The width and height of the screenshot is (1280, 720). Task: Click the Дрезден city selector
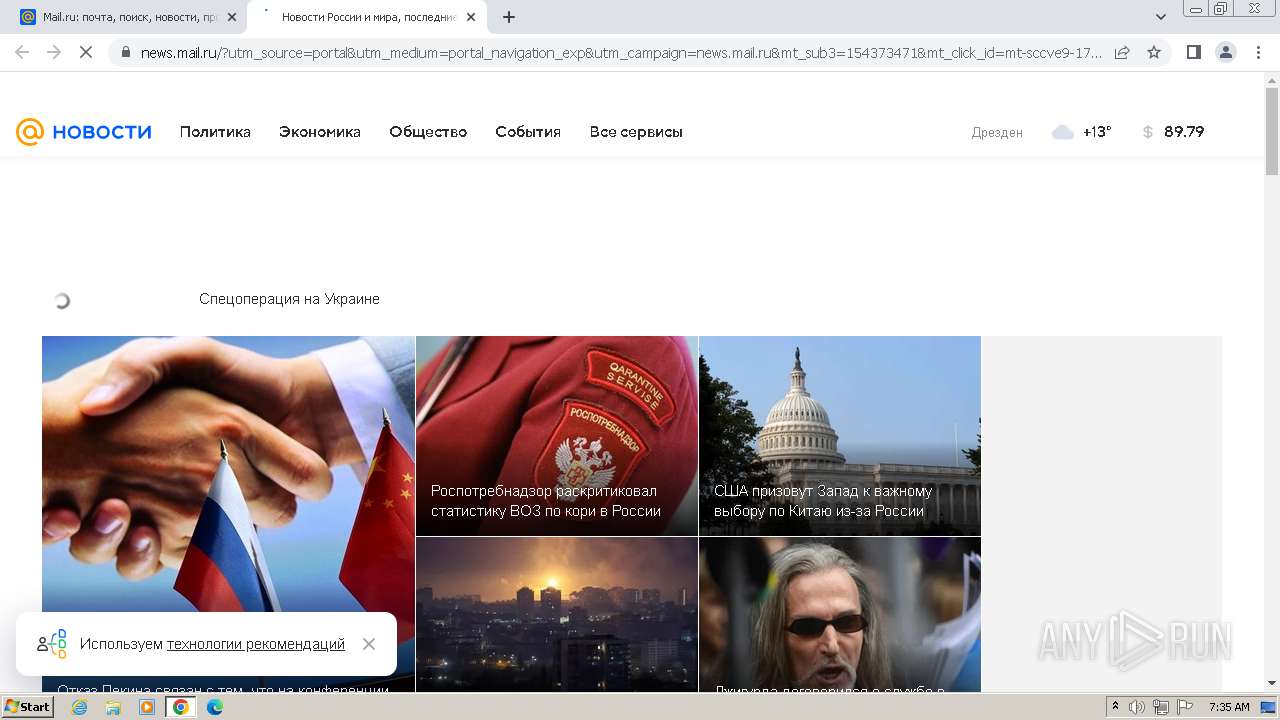pyautogui.click(x=997, y=132)
